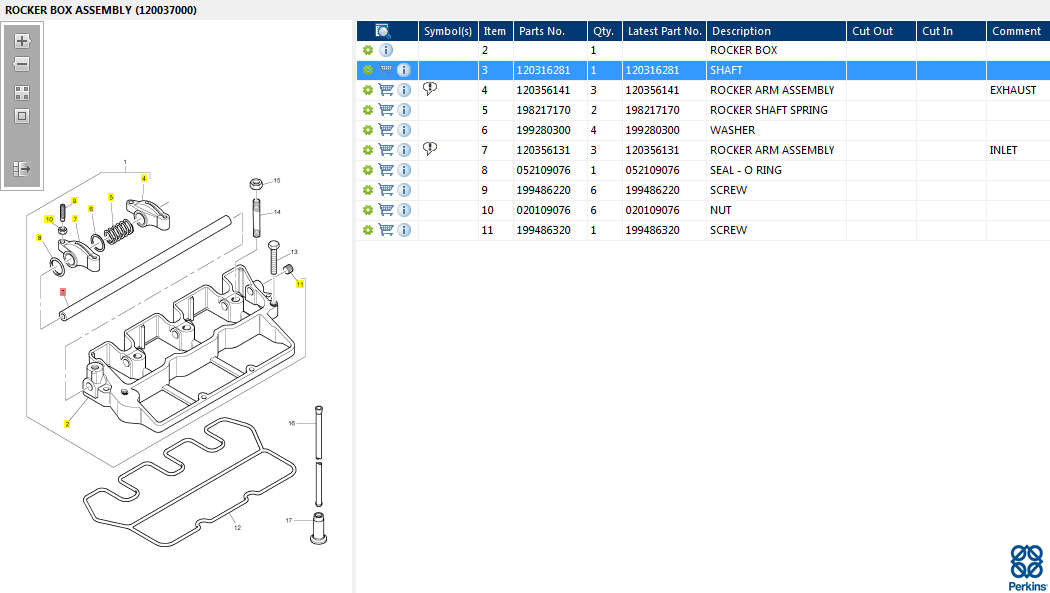Screen dimensions: 1050x593
Task: Sort table by Parts No. column
Action: pos(542,31)
